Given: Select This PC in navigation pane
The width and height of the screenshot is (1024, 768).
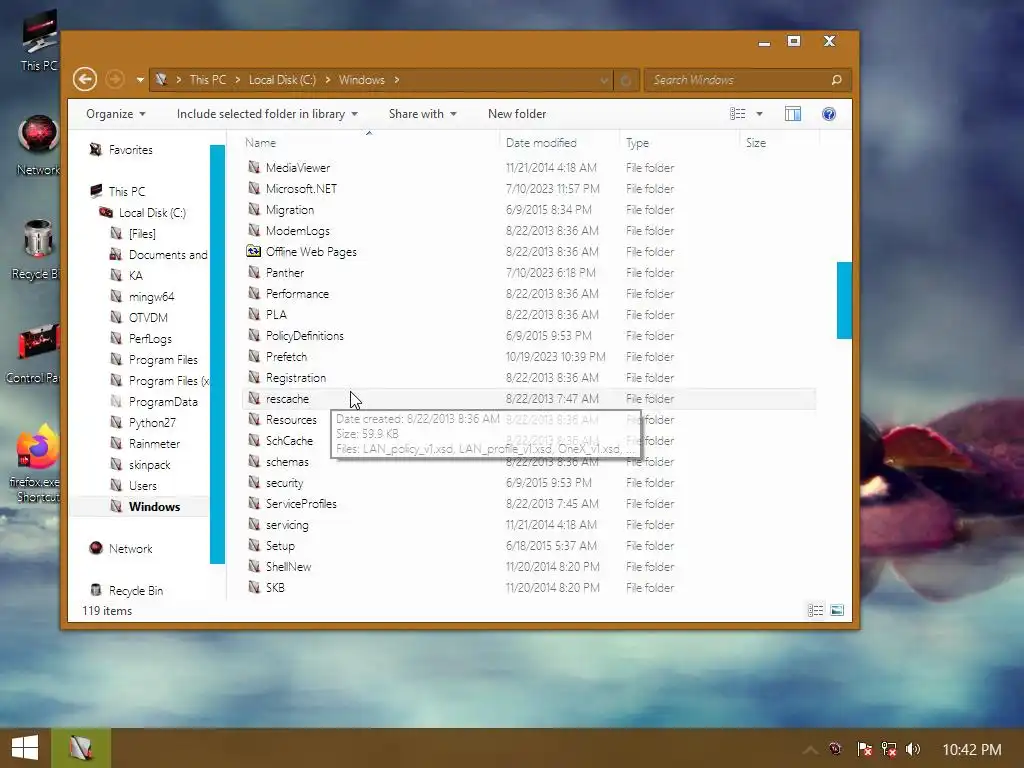Looking at the screenshot, I should [127, 191].
